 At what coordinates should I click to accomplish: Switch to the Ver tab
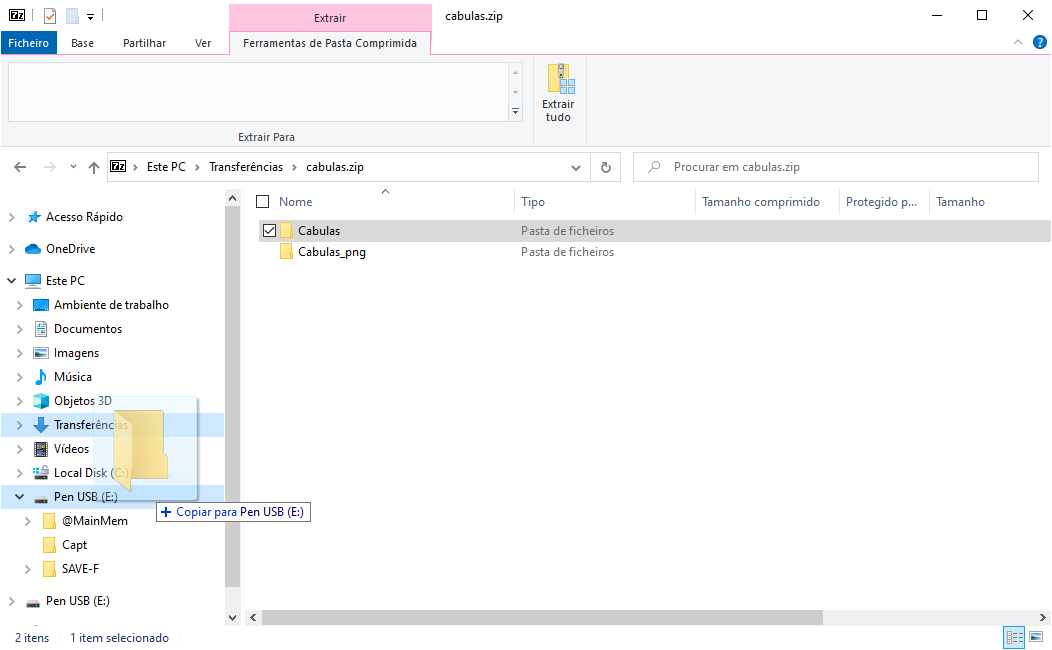(202, 42)
